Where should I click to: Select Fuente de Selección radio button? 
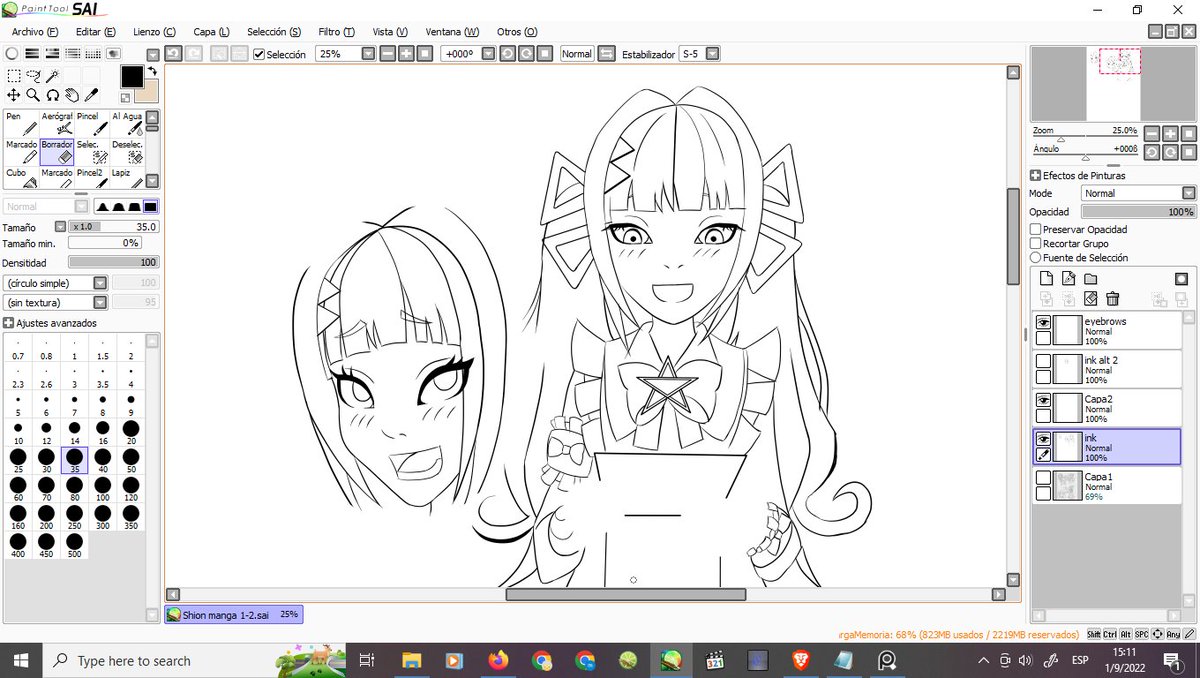[1036, 257]
